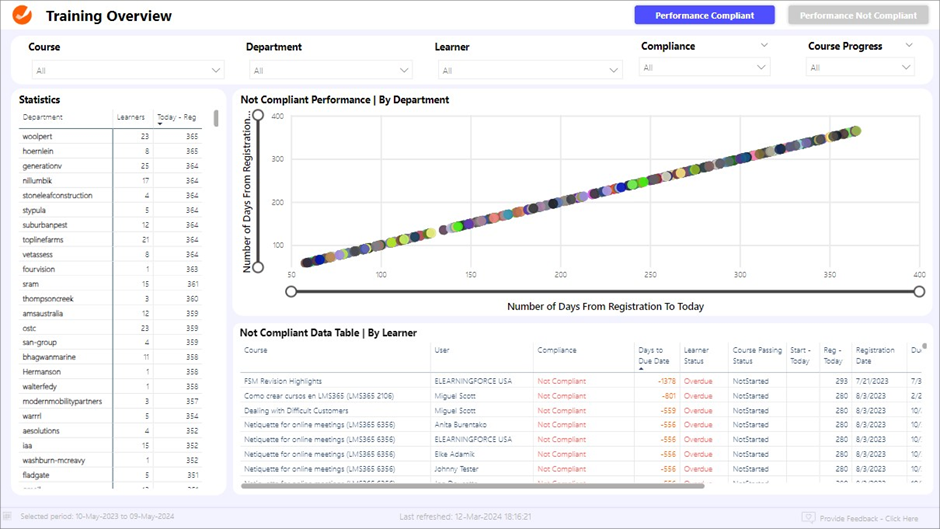Open the Course Progress All dropdown

pos(860,67)
